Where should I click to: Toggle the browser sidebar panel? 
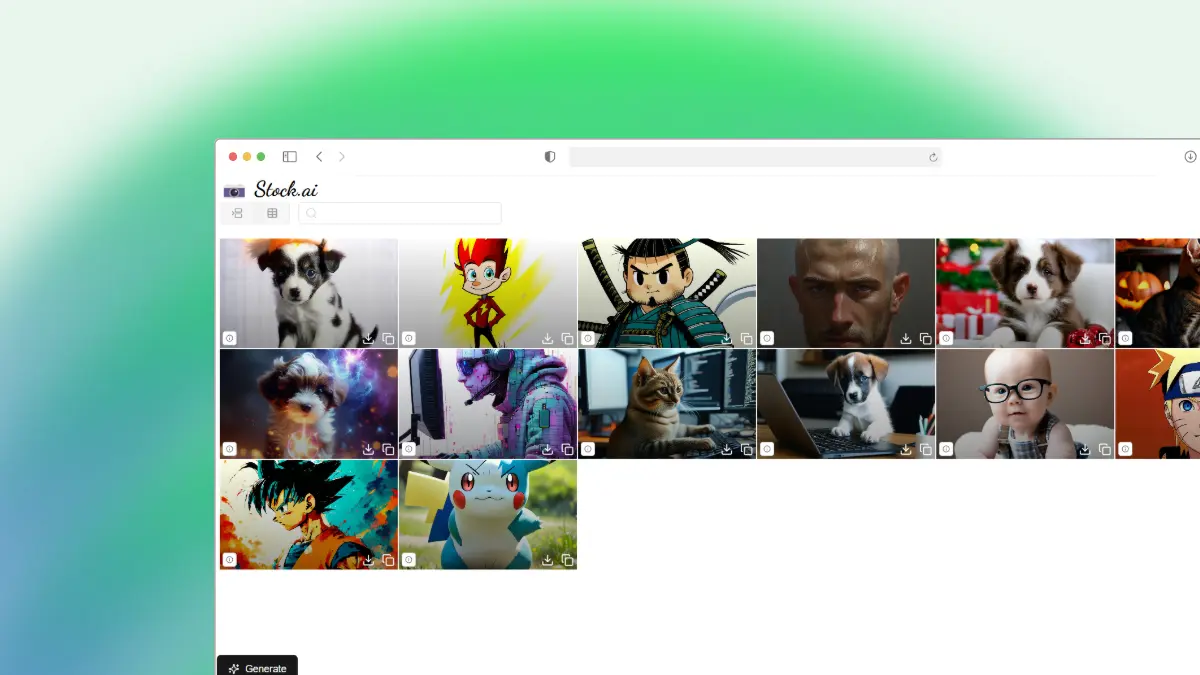click(x=289, y=157)
